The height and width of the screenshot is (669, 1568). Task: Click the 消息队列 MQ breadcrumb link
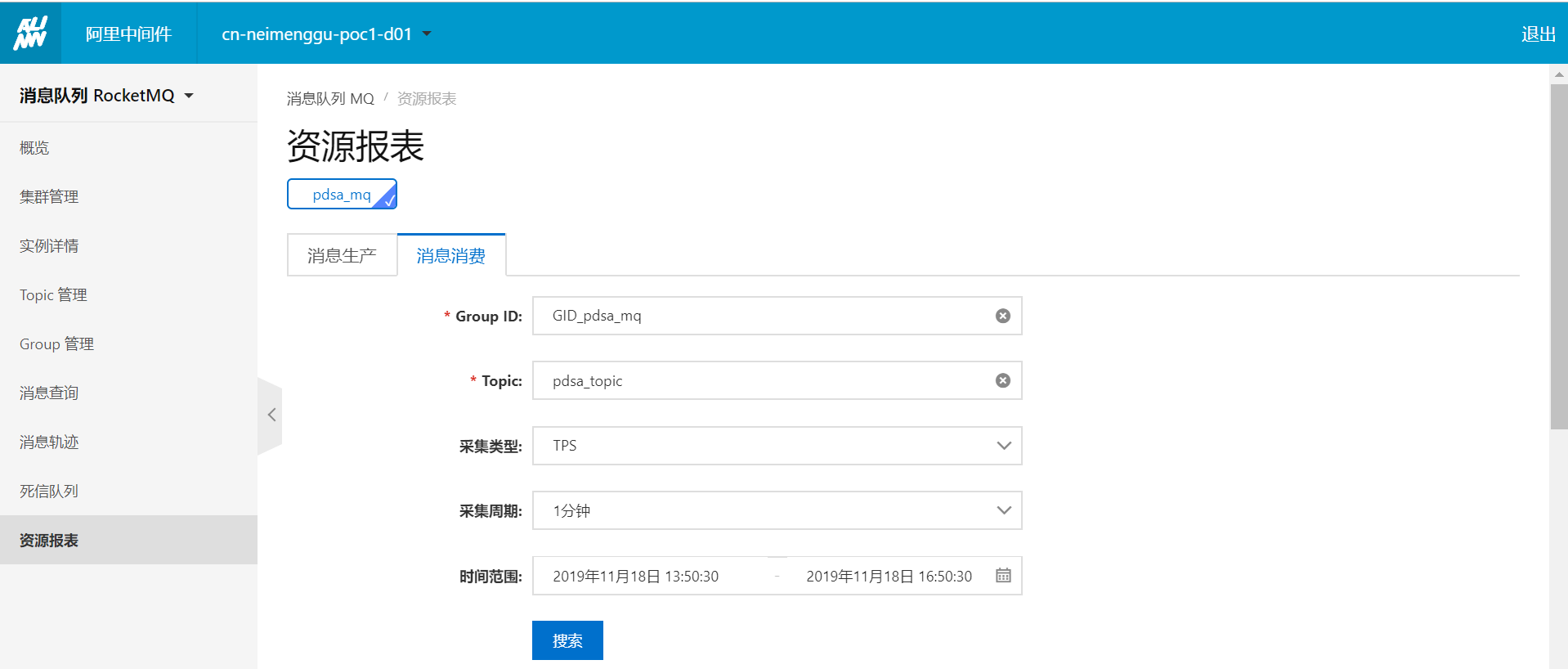tap(330, 98)
